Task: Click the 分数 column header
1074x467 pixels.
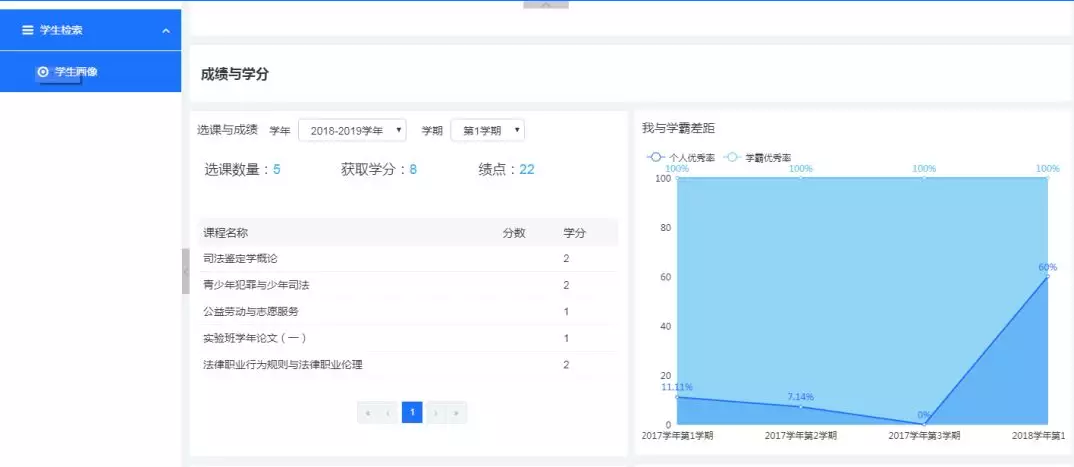Action: pyautogui.click(x=514, y=233)
